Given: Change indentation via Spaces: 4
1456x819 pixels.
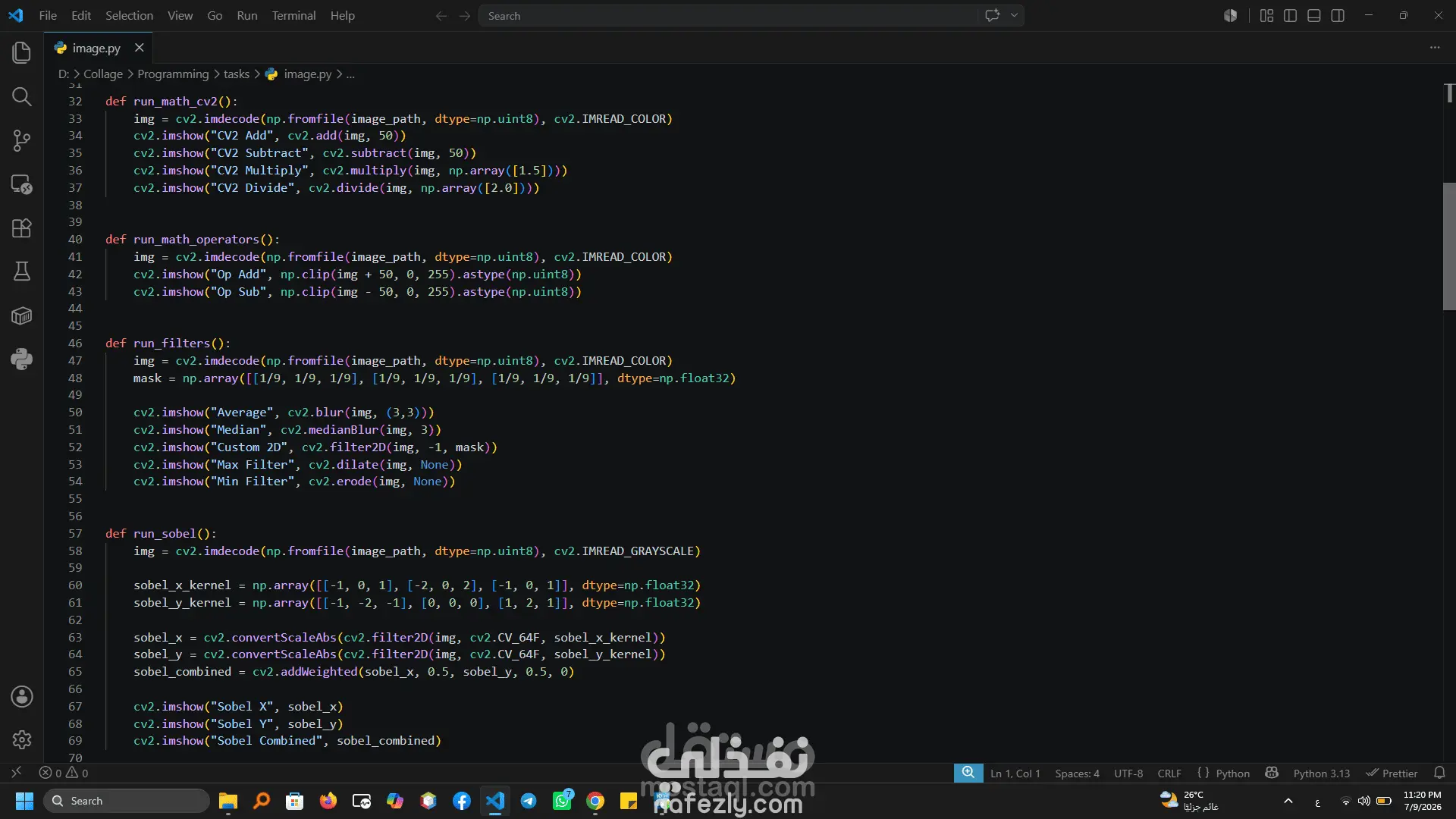Looking at the screenshot, I should click(1077, 773).
